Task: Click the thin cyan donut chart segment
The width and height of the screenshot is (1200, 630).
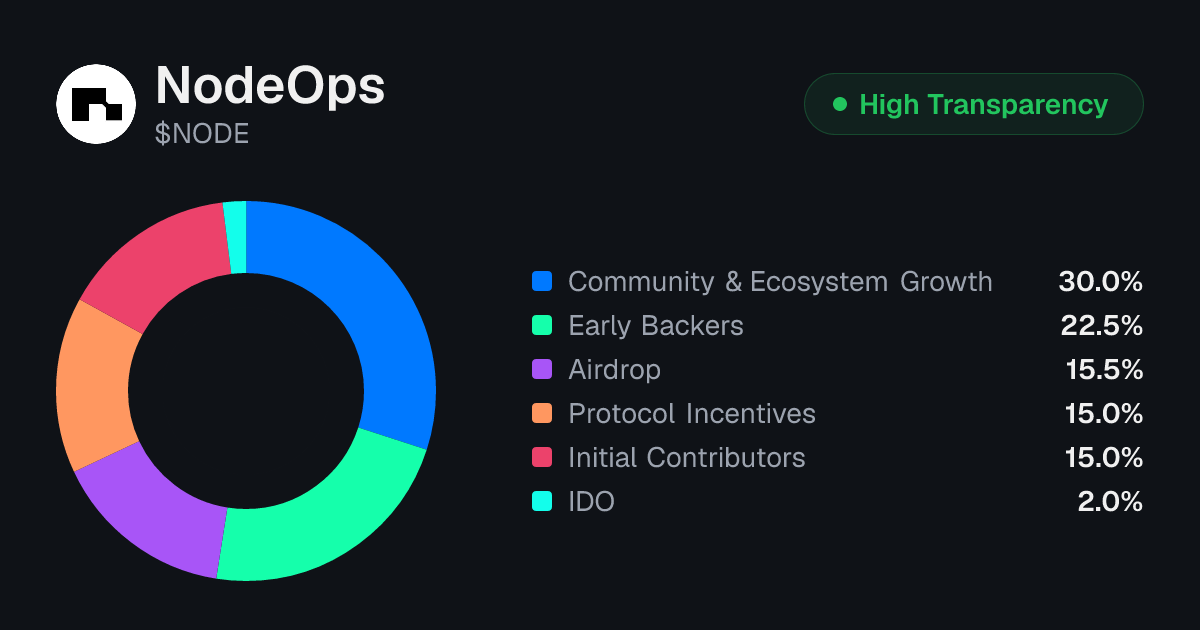Action: (x=235, y=236)
